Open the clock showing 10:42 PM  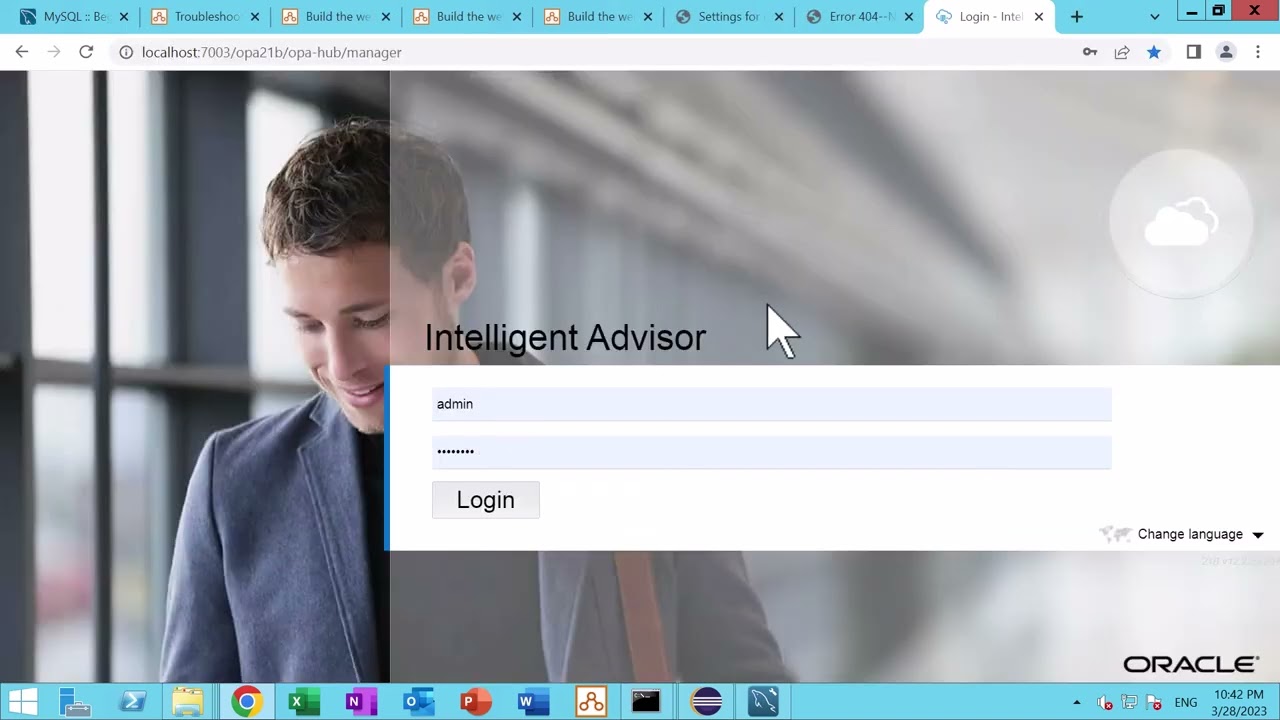1239,702
